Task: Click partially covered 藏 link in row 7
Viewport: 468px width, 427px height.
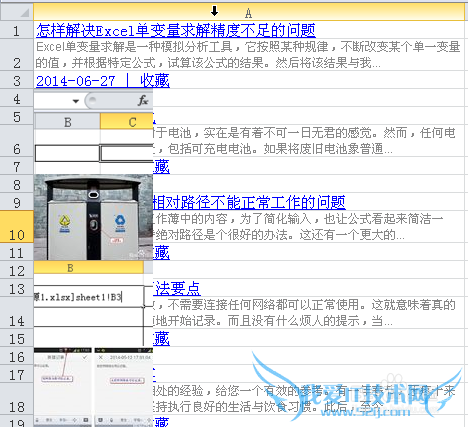Action: (x=161, y=167)
